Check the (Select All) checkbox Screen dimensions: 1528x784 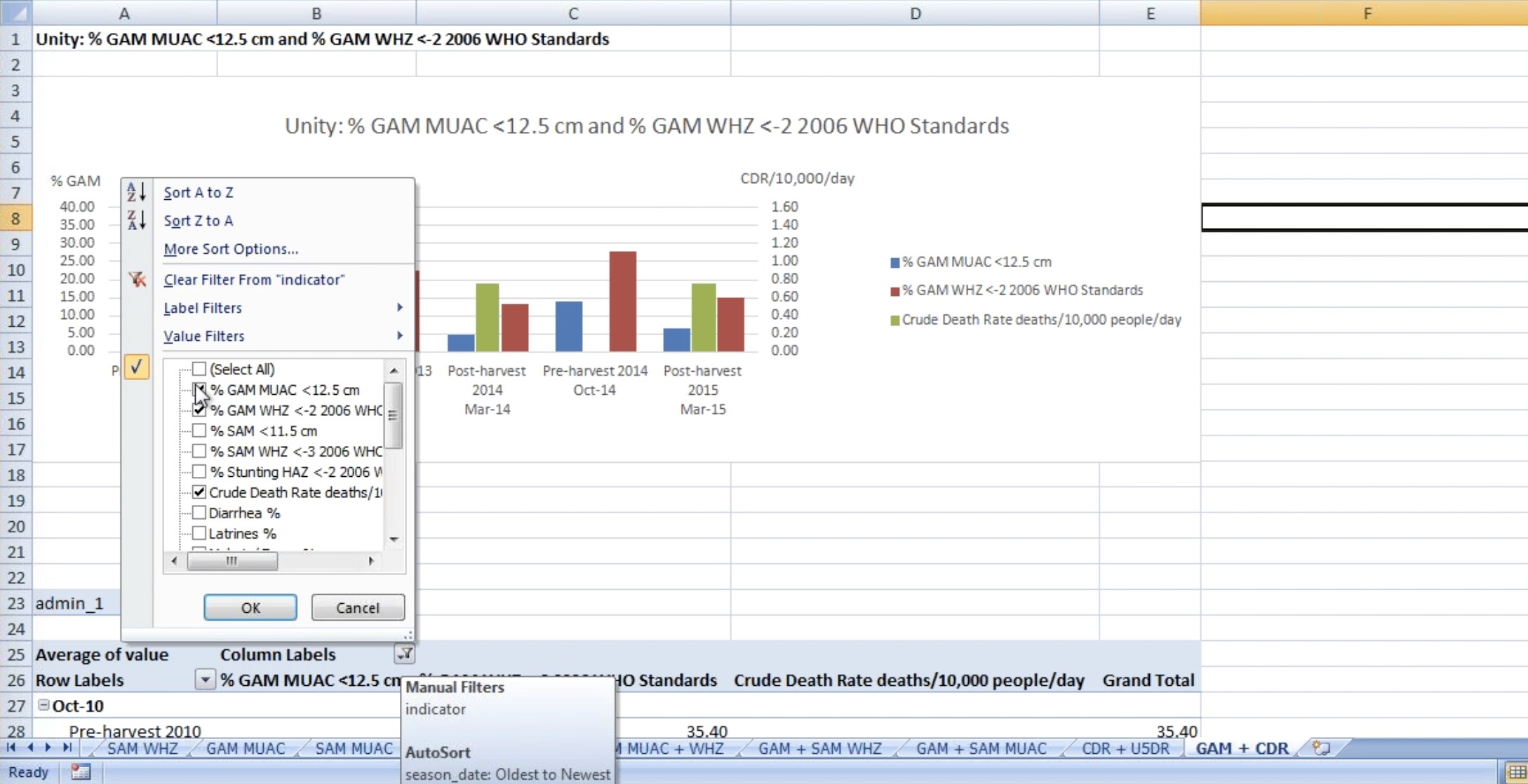point(199,369)
